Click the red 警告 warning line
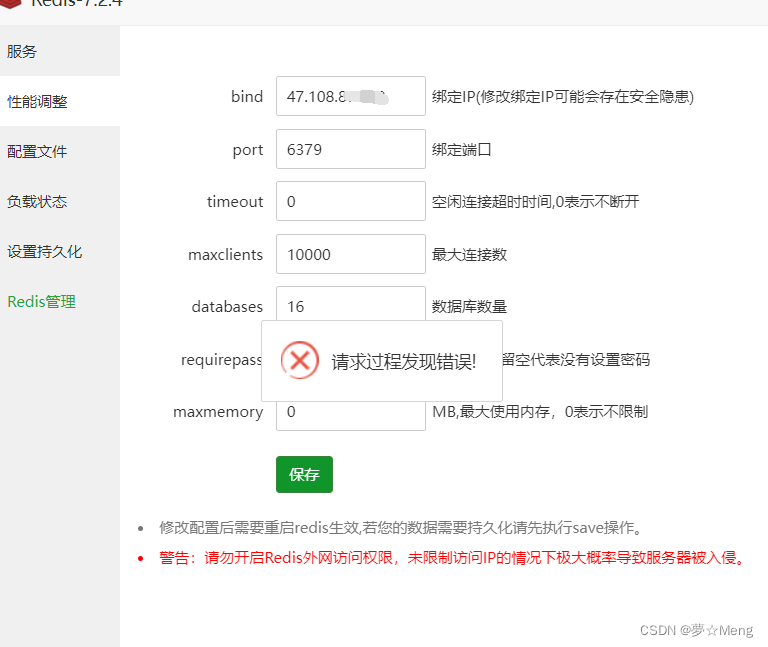The height and width of the screenshot is (647, 768). 452,557
